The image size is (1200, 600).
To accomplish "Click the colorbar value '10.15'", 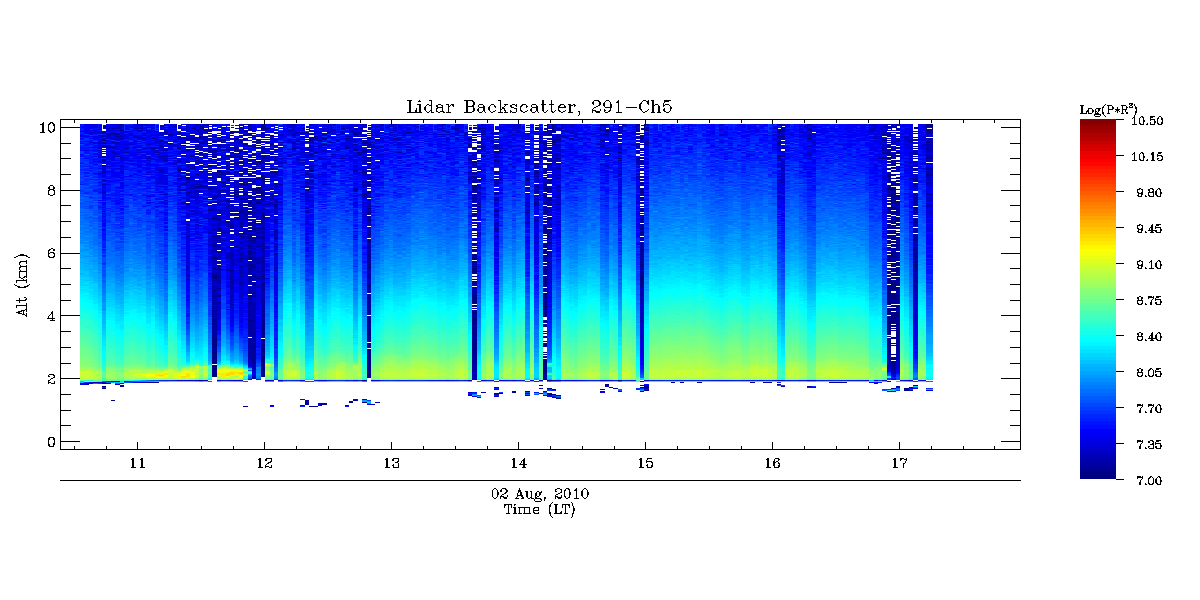I will pyautogui.click(x=1147, y=156).
